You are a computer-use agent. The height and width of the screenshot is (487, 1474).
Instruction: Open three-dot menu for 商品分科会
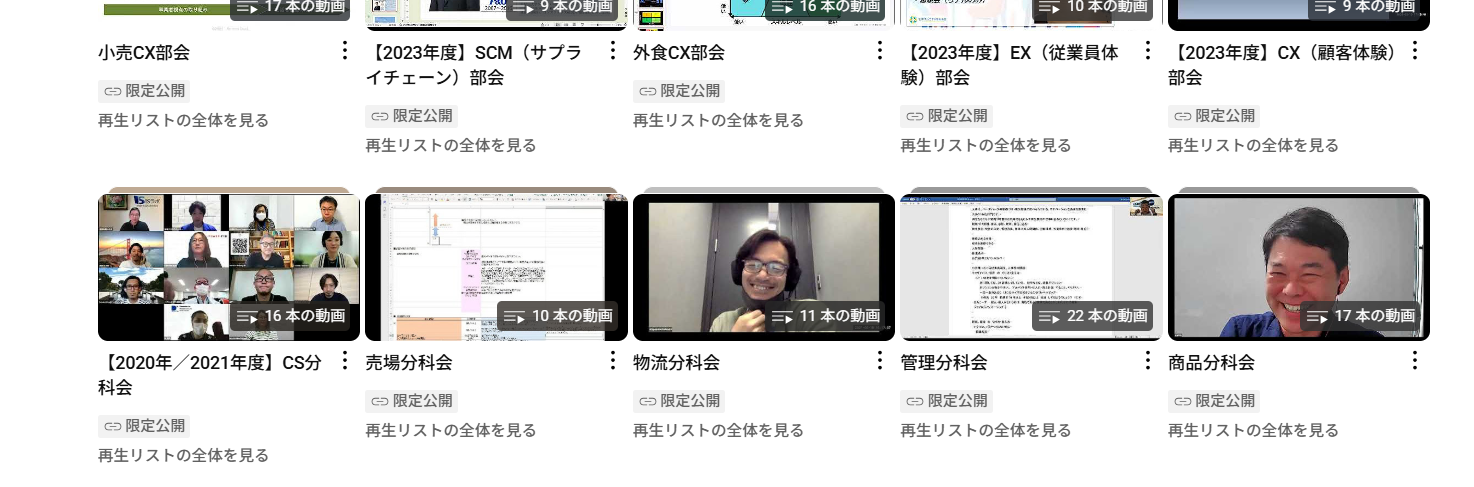1414,361
